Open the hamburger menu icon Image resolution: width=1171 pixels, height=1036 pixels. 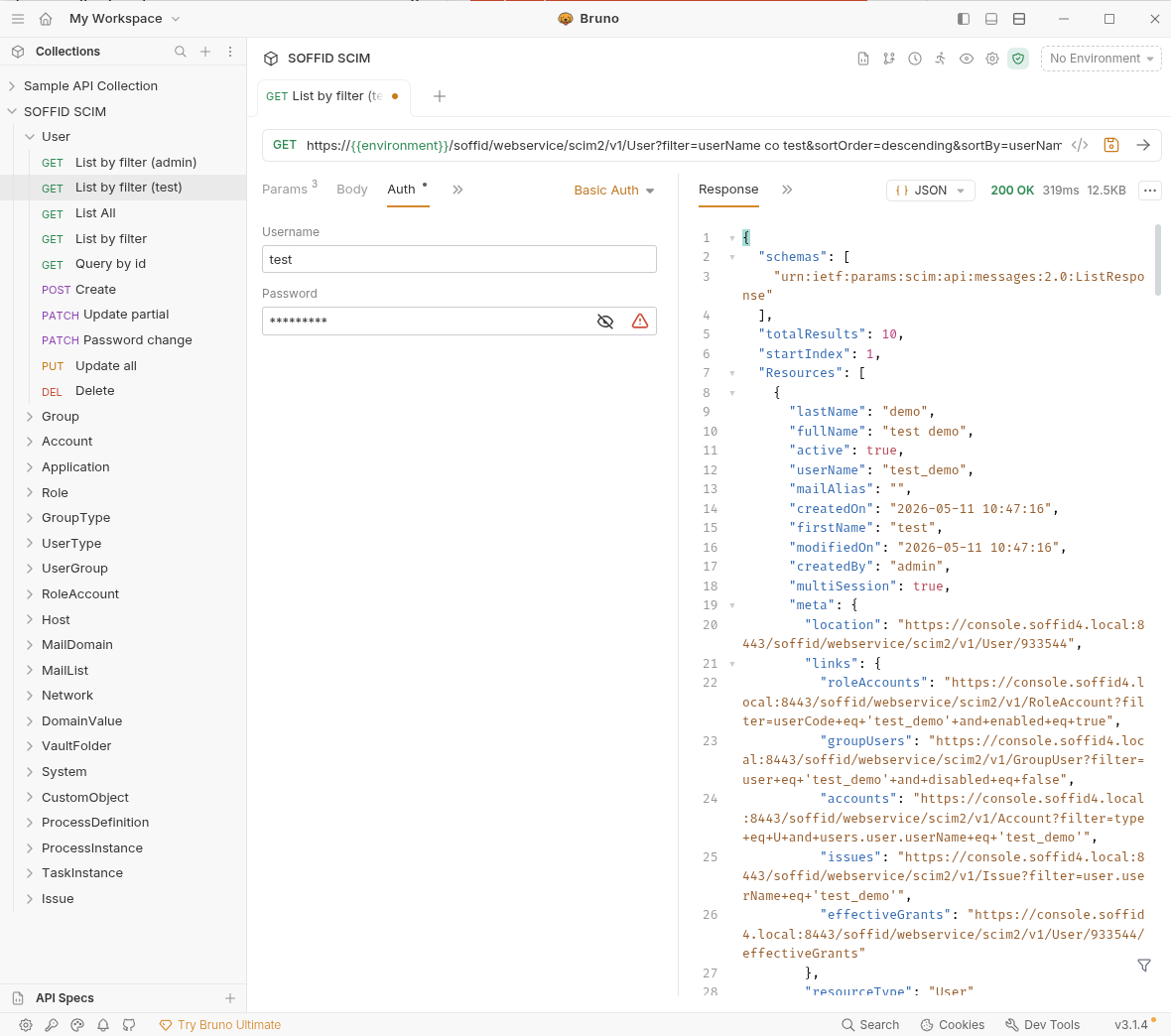point(18,19)
